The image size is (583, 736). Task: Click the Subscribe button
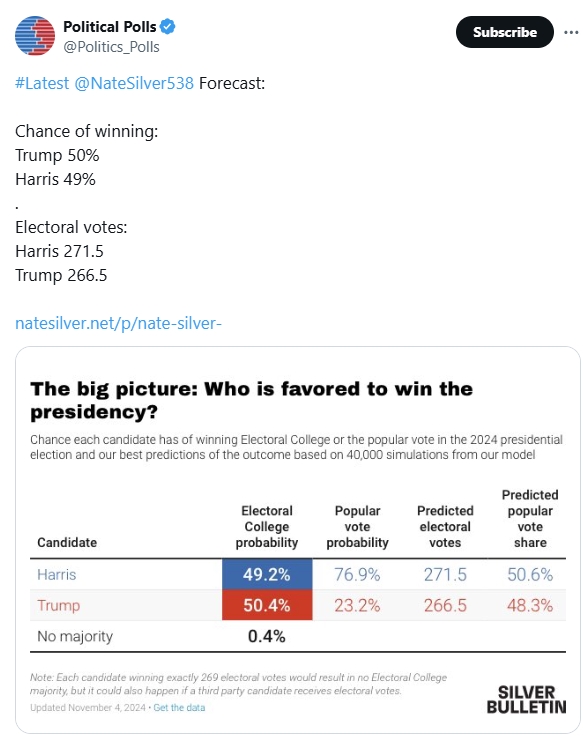(x=505, y=32)
